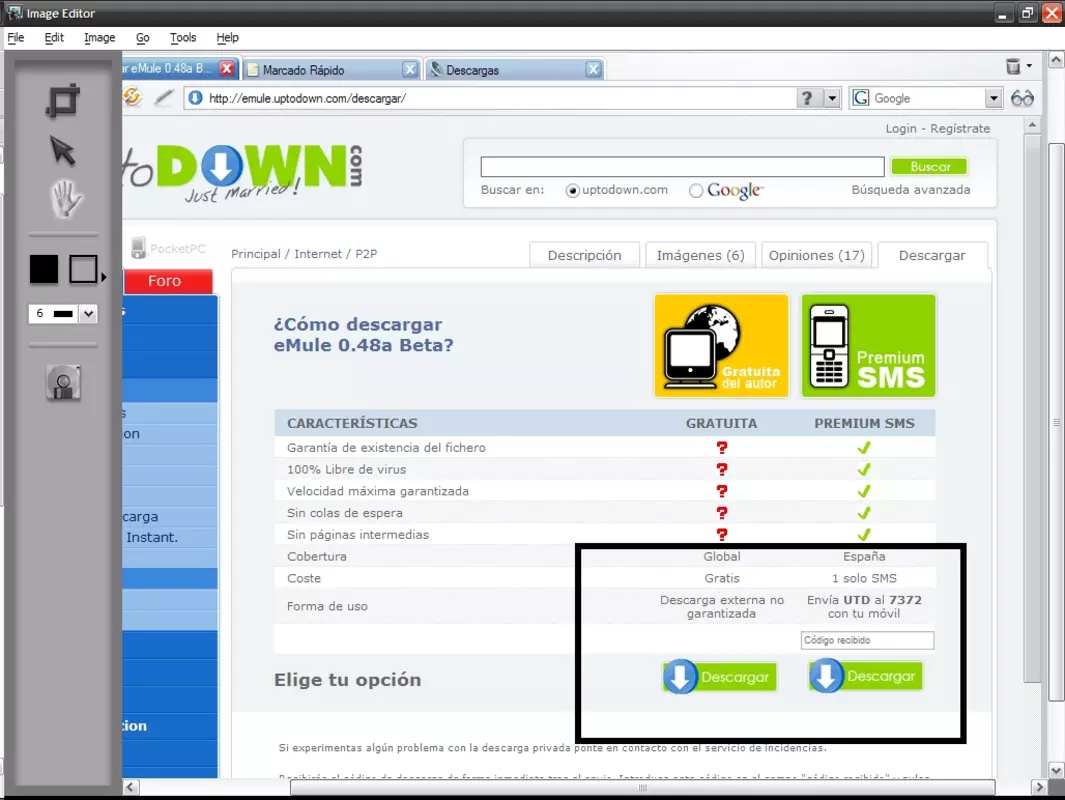Screen dimensions: 1065x800
Task: Click the Premium SMS green phone icon
Action: point(868,346)
